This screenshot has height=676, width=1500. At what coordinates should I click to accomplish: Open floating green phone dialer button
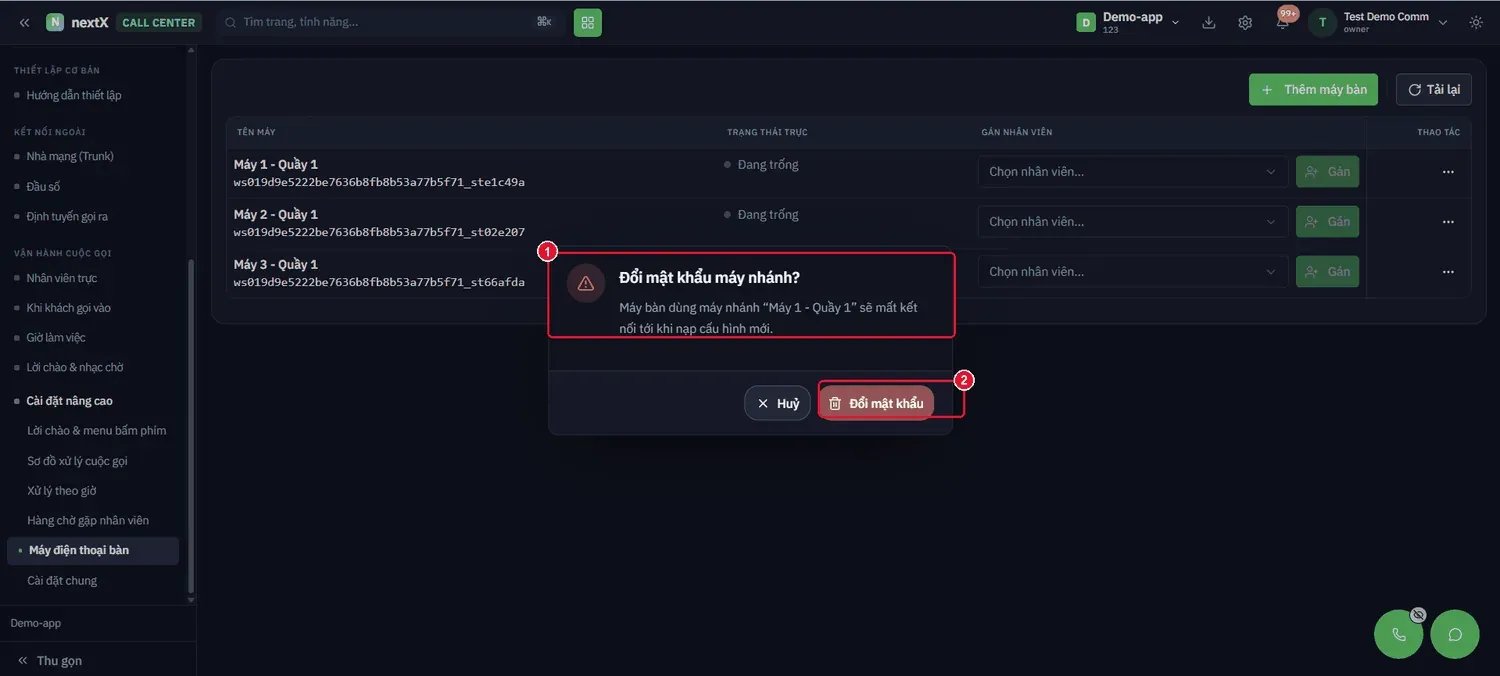(x=1399, y=634)
